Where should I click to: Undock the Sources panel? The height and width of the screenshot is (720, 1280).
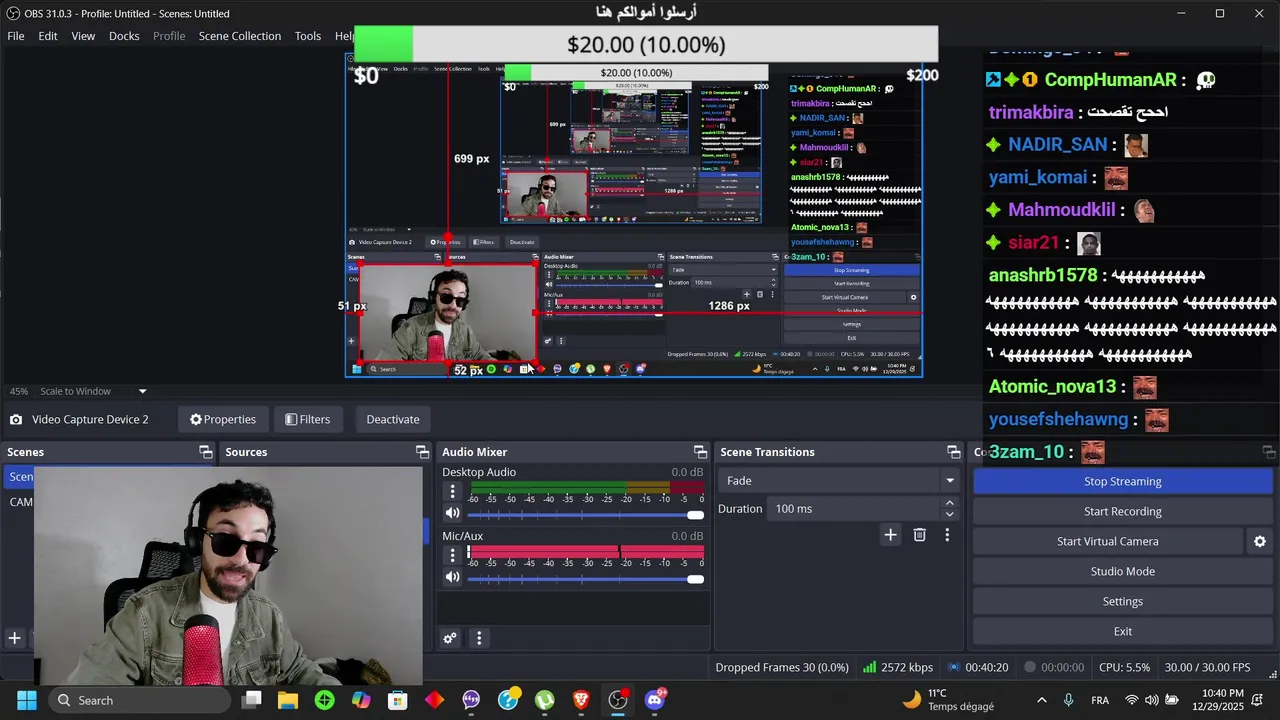click(422, 452)
